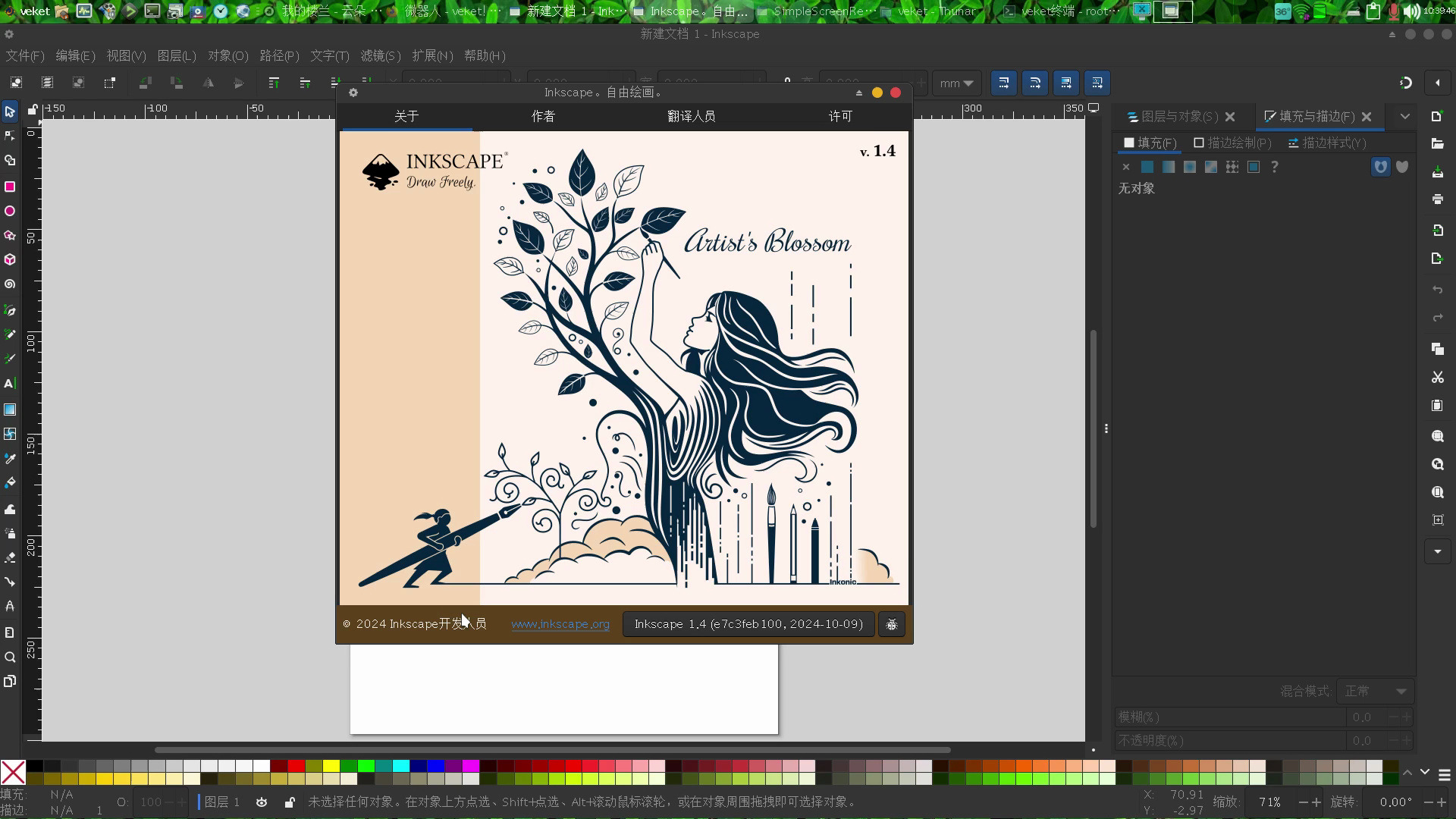The image size is (1456, 819).
Task: Switch to 描边绘制(P) stroke paint tab
Action: [x=1232, y=143]
